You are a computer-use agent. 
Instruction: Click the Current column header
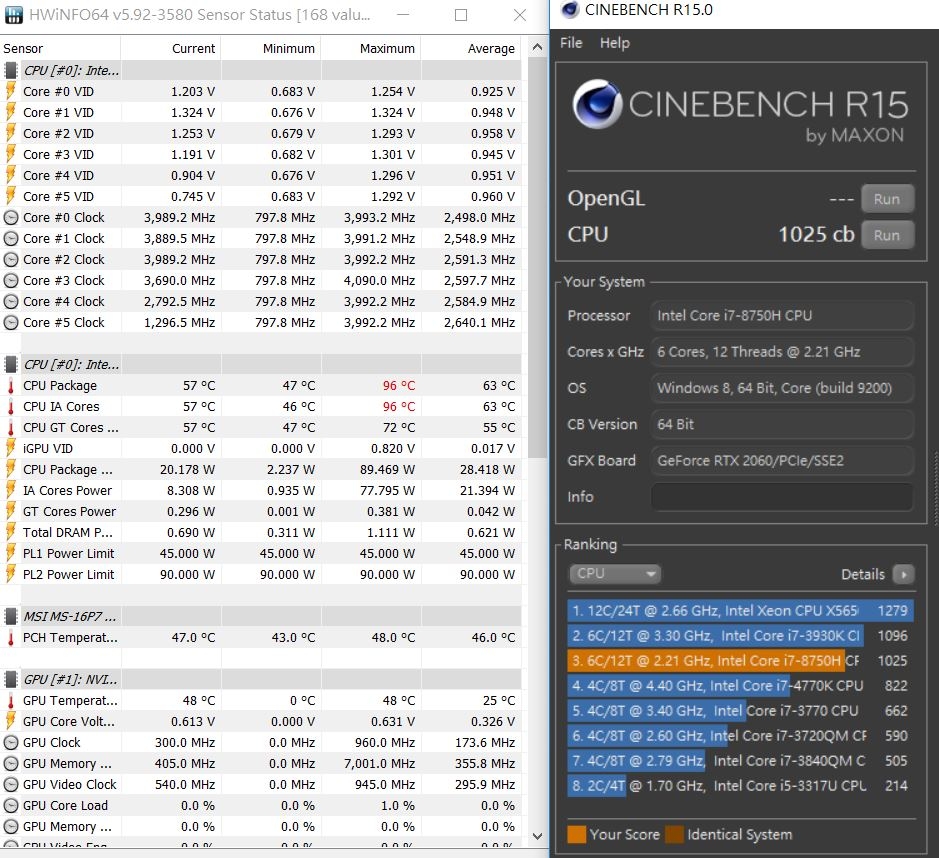click(171, 48)
